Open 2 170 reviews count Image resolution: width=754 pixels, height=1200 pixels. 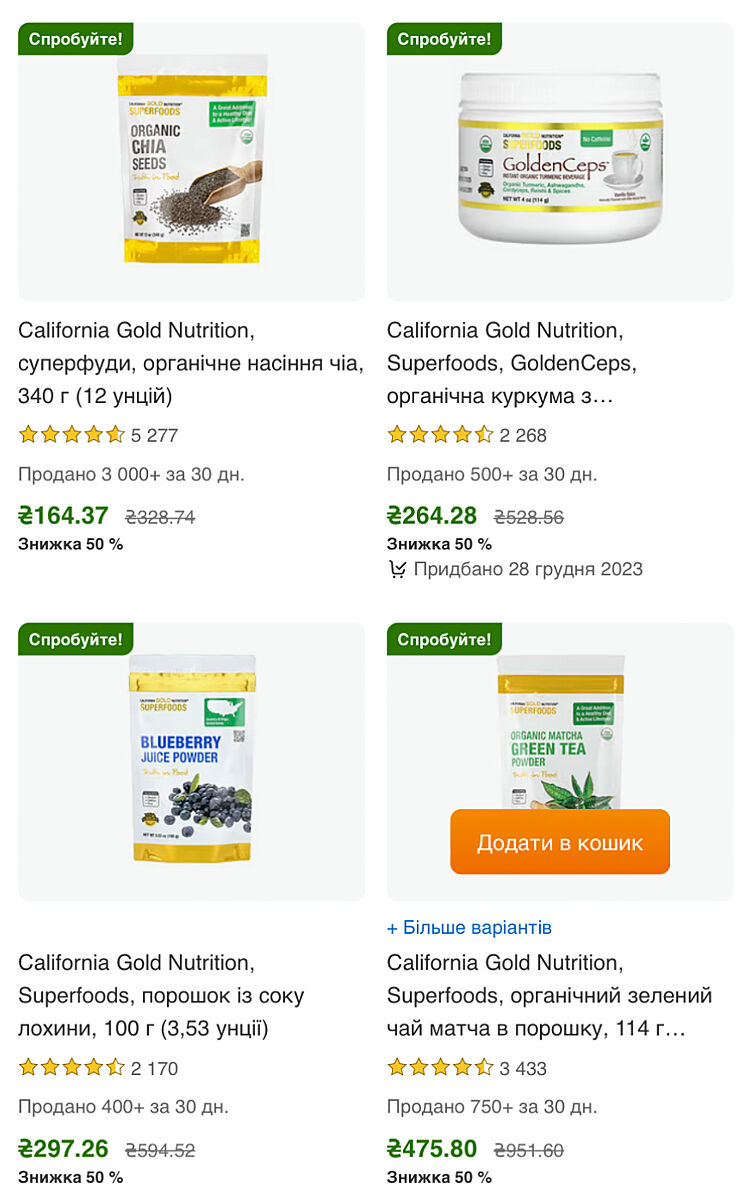tap(155, 1069)
